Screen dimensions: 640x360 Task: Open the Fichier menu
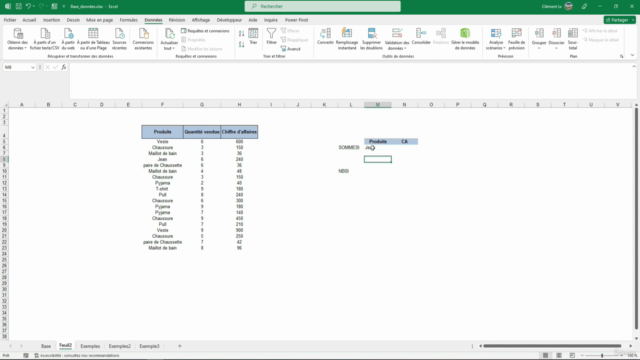(10, 20)
